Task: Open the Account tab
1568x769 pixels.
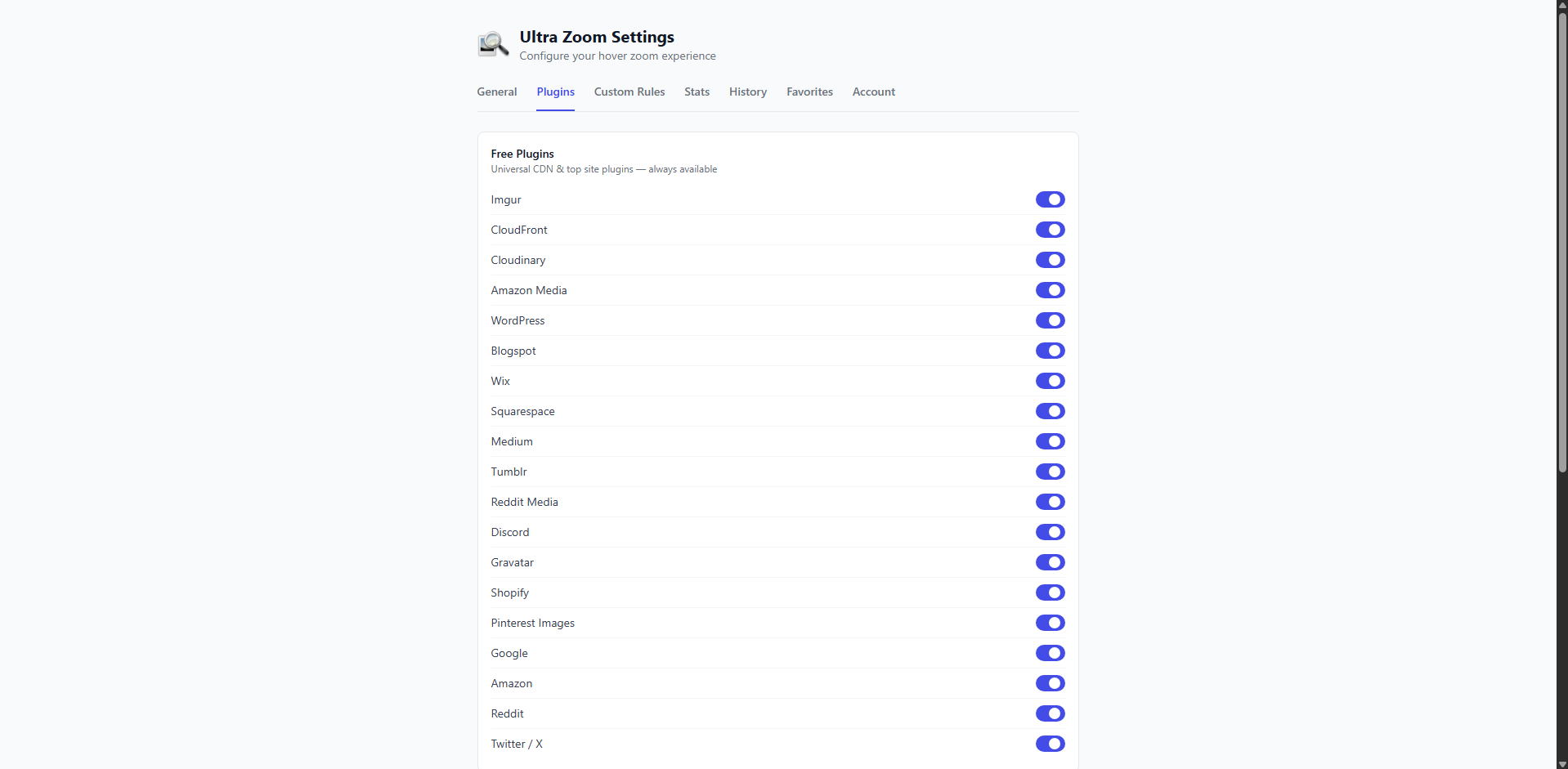Action: (x=873, y=92)
